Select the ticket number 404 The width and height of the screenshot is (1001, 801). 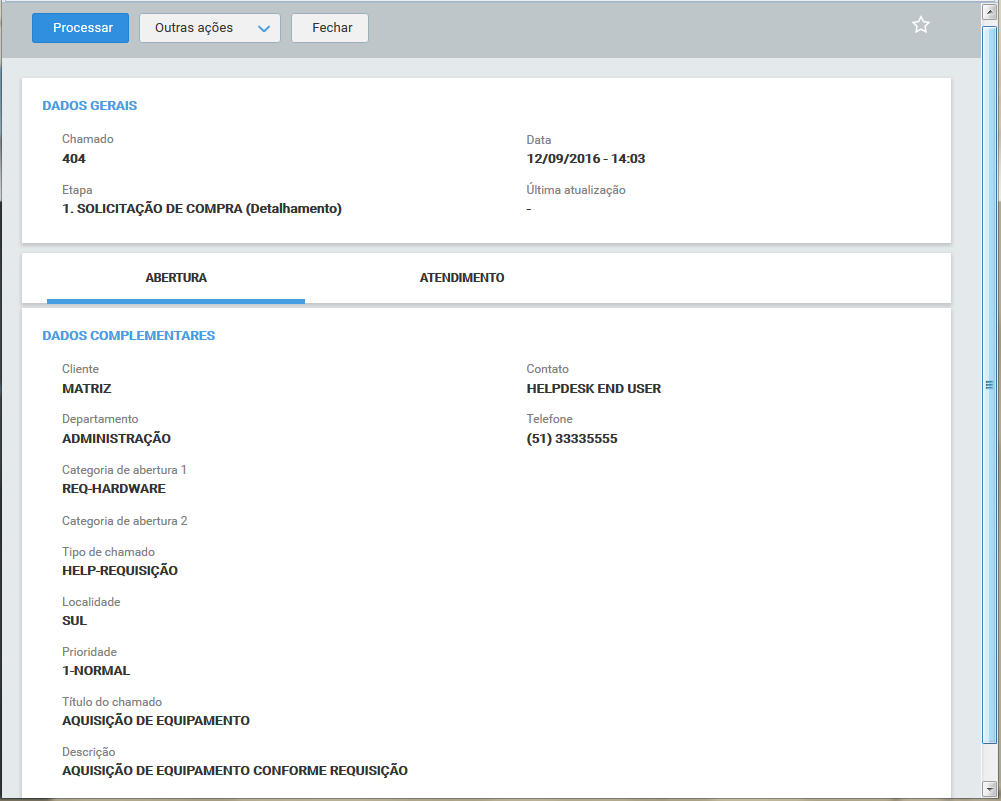coord(74,158)
